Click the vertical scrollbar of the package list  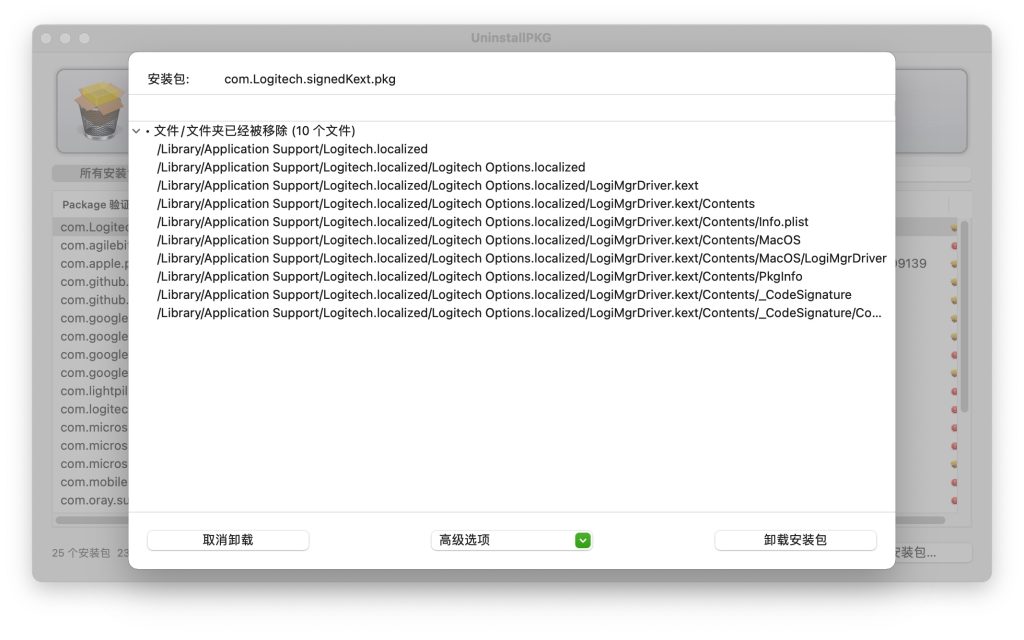[964, 317]
